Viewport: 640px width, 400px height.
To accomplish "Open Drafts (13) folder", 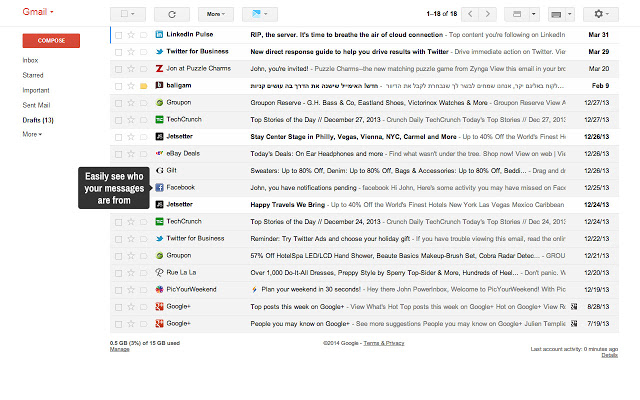I will pyautogui.click(x=38, y=120).
